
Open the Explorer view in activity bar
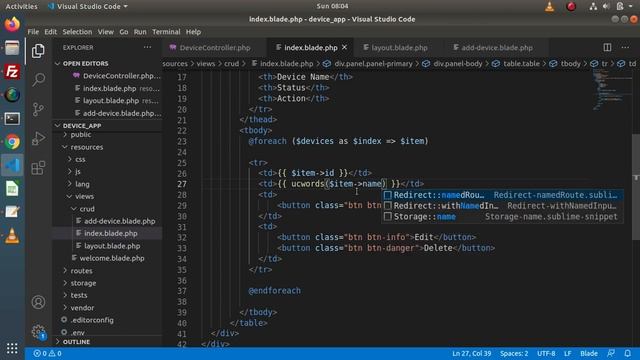click(38, 51)
